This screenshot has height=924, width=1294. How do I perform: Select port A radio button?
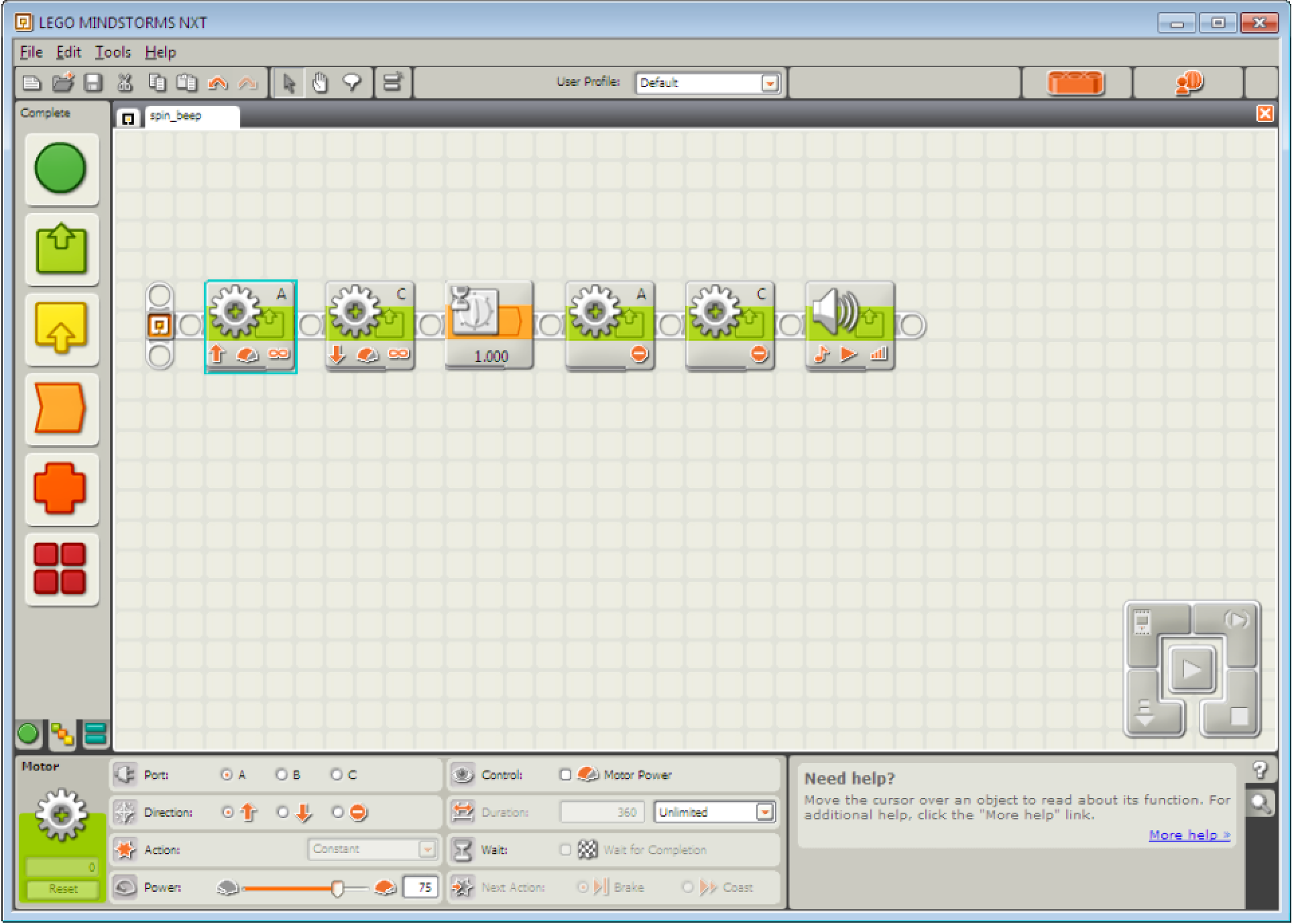tap(227, 775)
